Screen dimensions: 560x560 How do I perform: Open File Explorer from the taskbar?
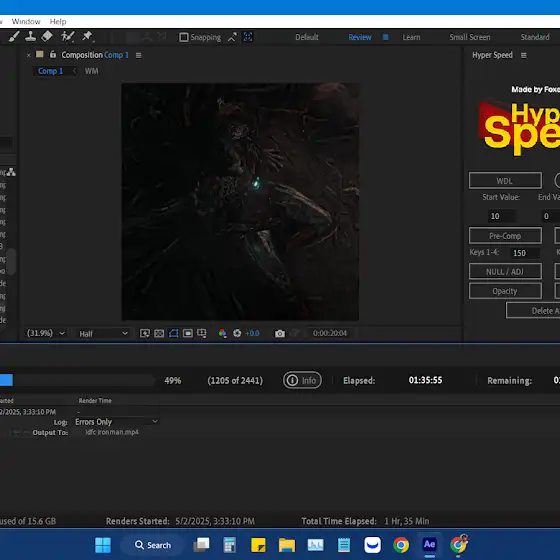(287, 545)
